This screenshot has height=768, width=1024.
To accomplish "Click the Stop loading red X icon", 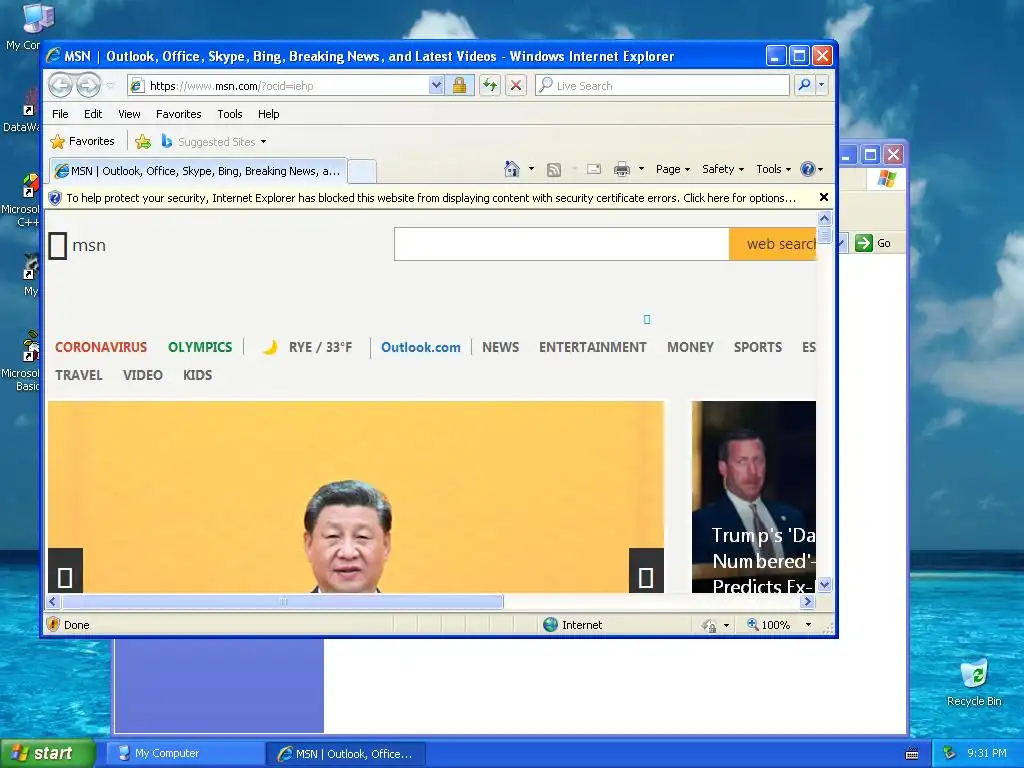I will tap(516, 86).
